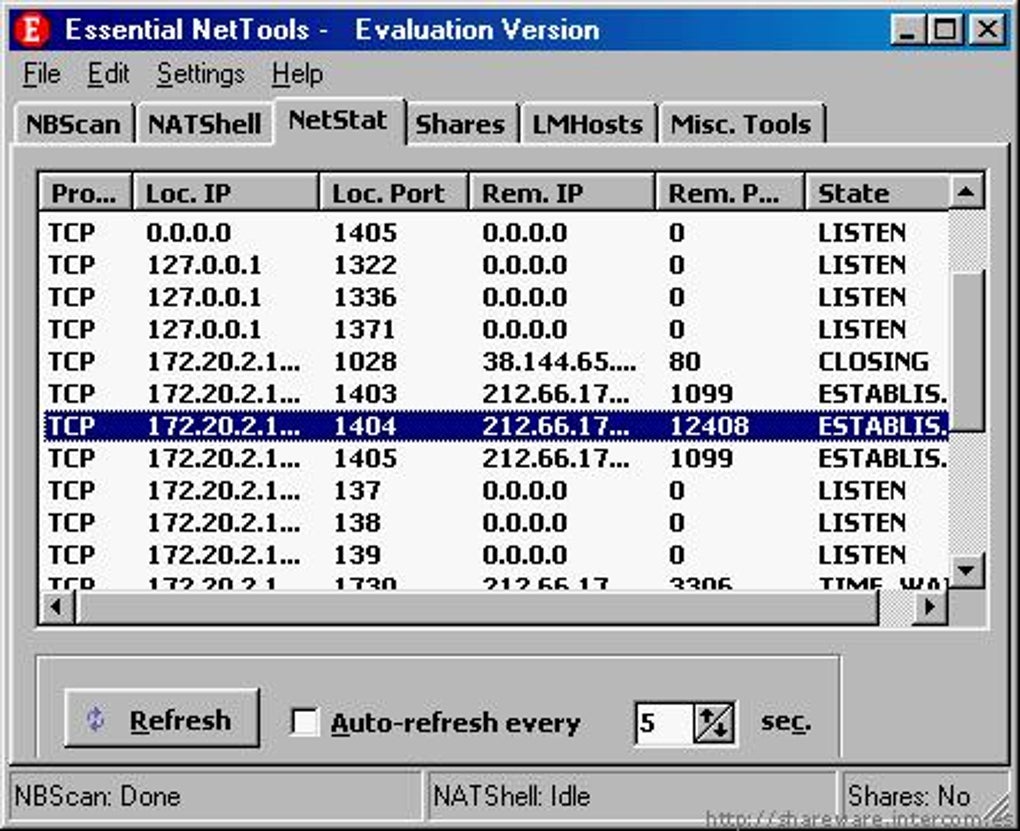The height and width of the screenshot is (831, 1020).
Task: Open the Misc. Tools tab
Action: (x=740, y=123)
